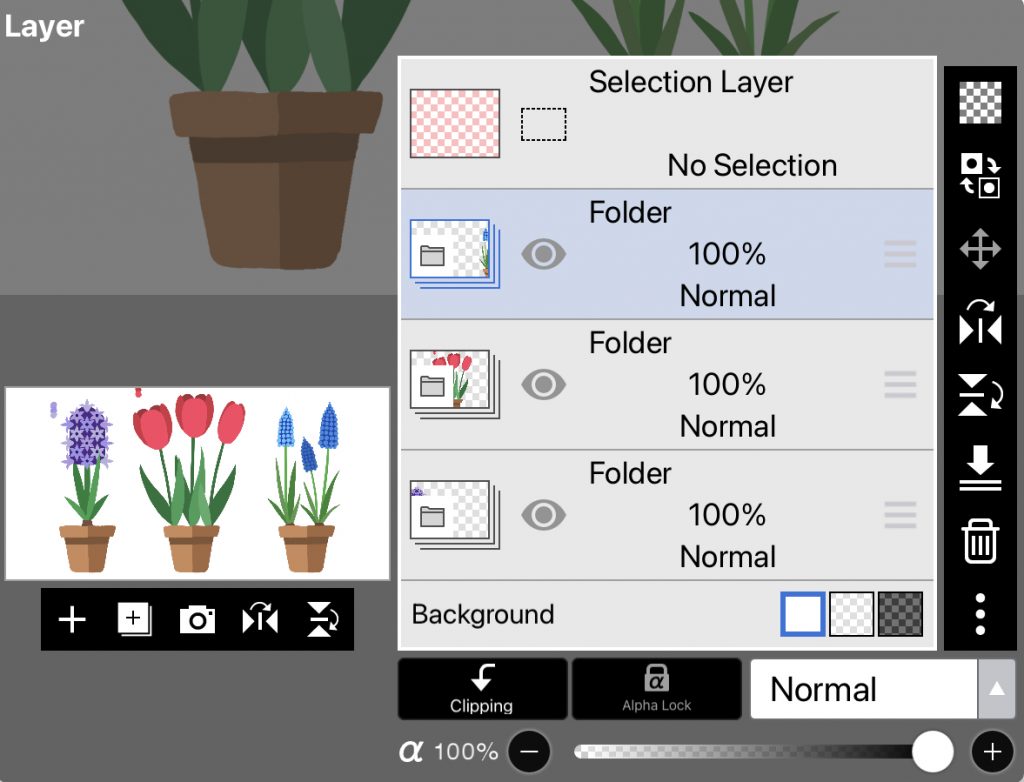Click the duplicate layer icon

[134, 620]
